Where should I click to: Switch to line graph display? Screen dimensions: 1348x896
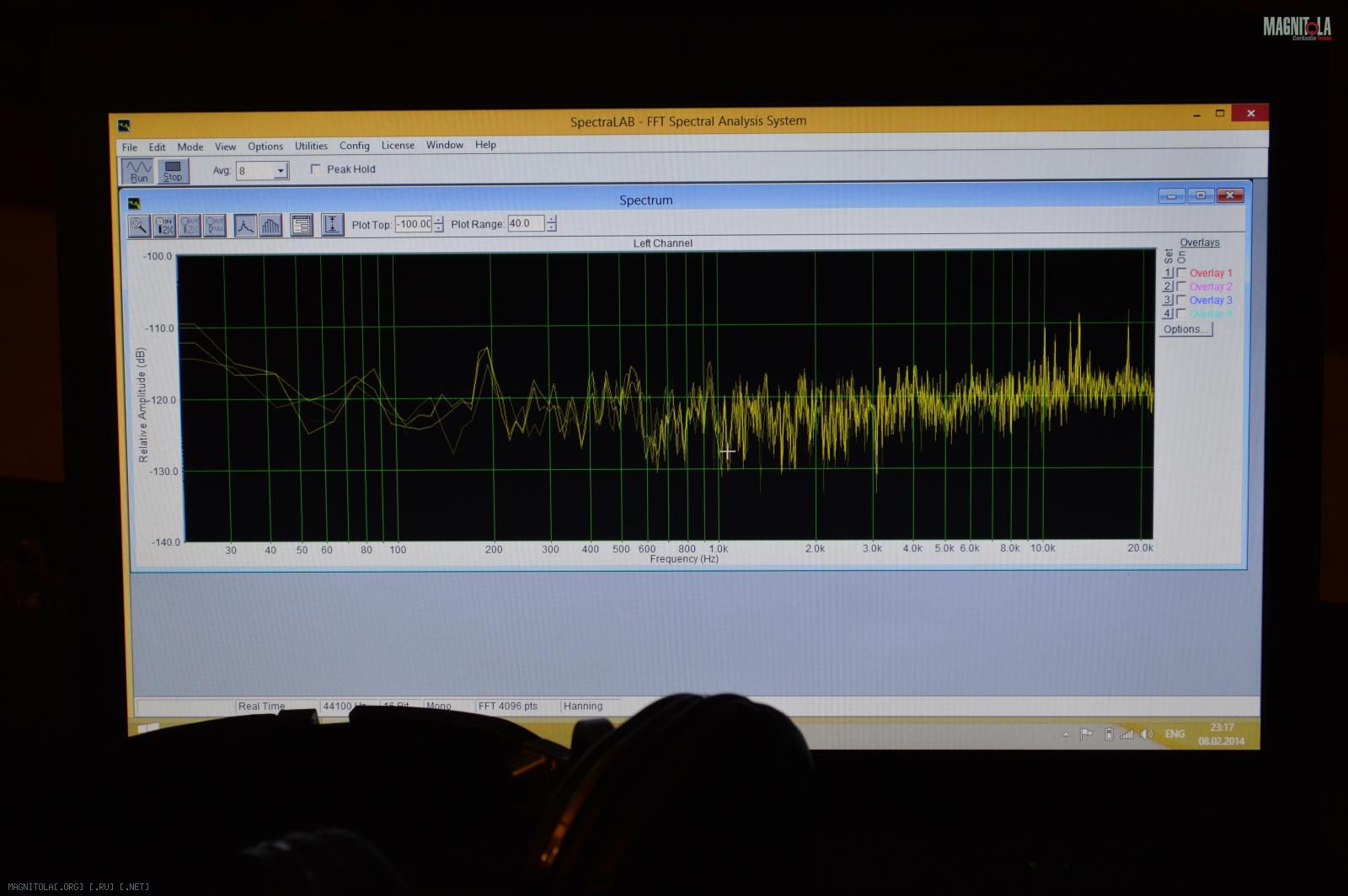pos(245,225)
